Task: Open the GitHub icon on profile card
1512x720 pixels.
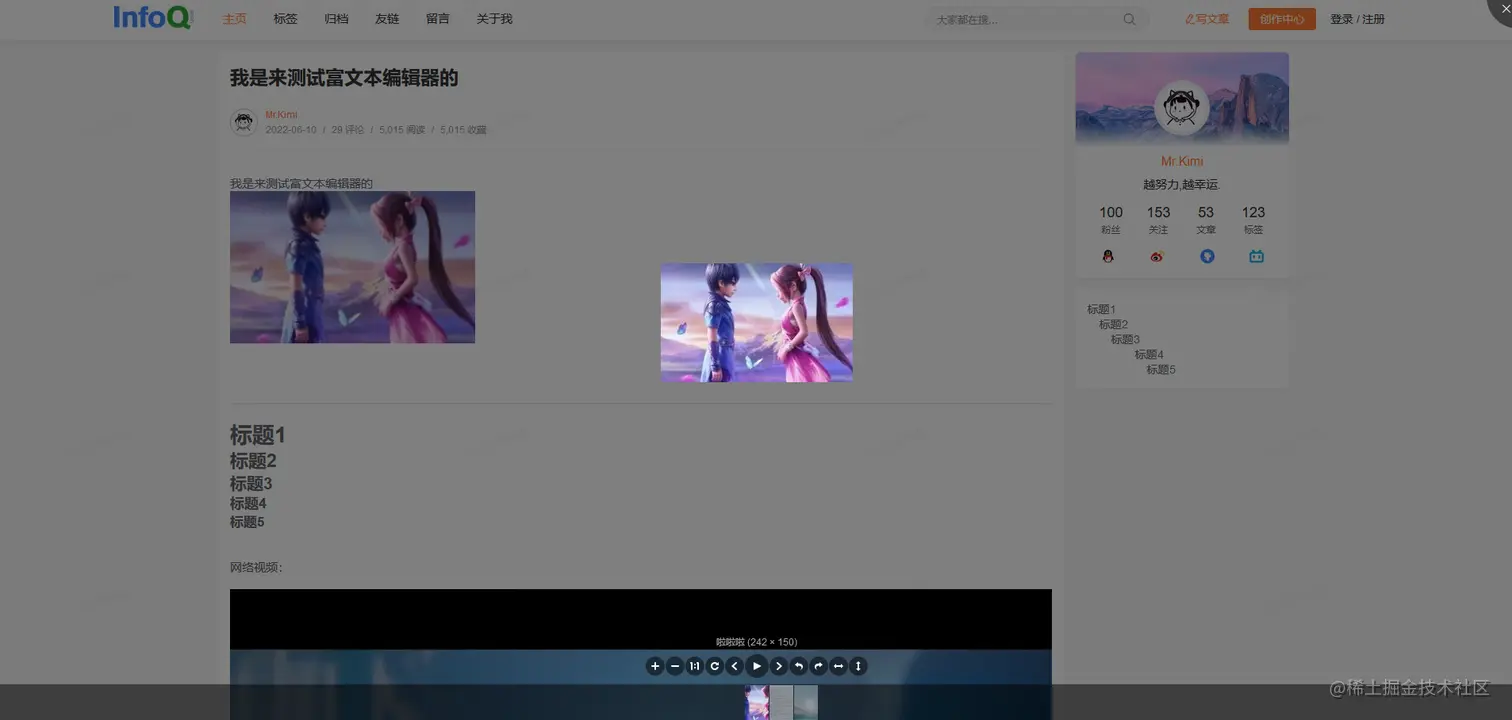Action: [1206, 256]
